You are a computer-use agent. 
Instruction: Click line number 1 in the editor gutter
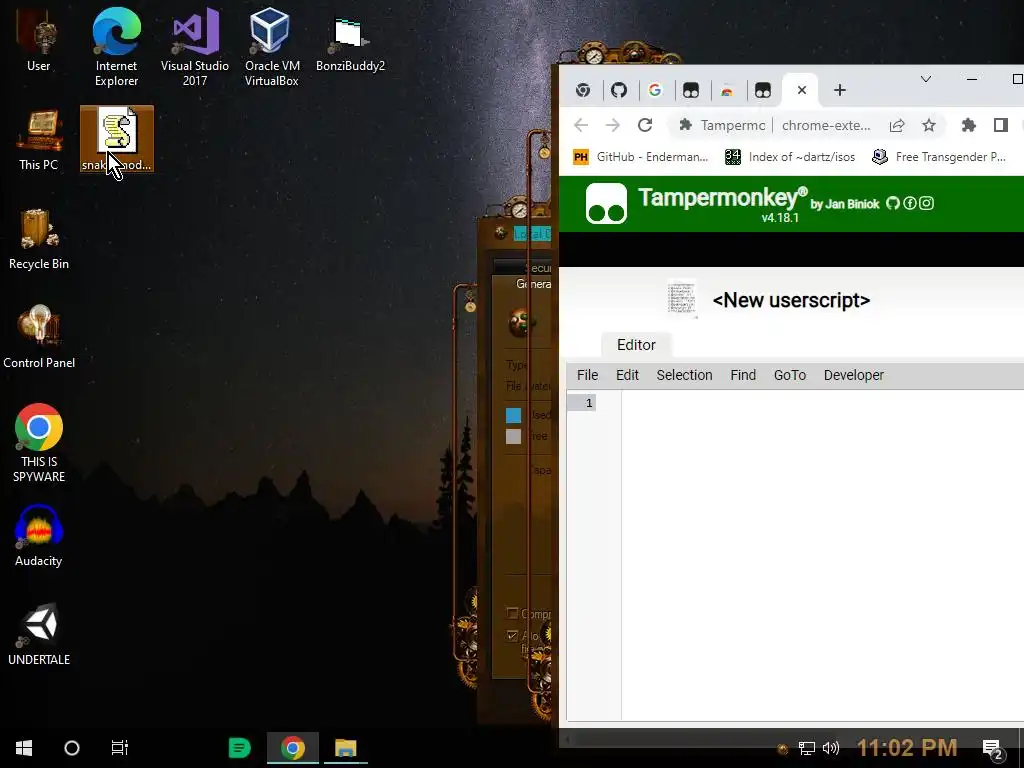588,403
